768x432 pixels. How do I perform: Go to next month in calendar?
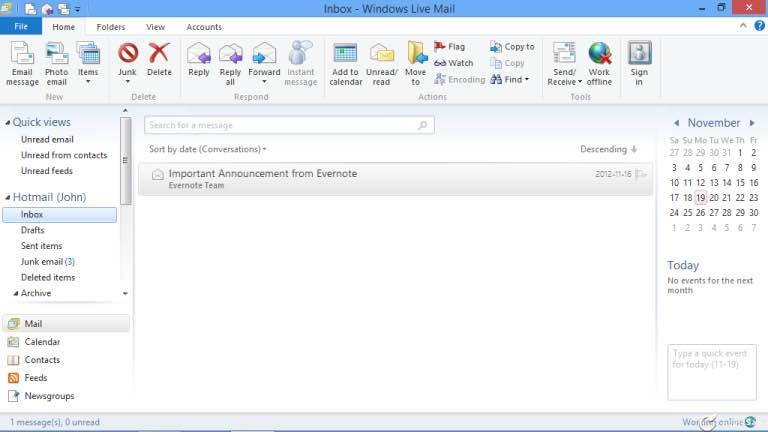point(752,123)
